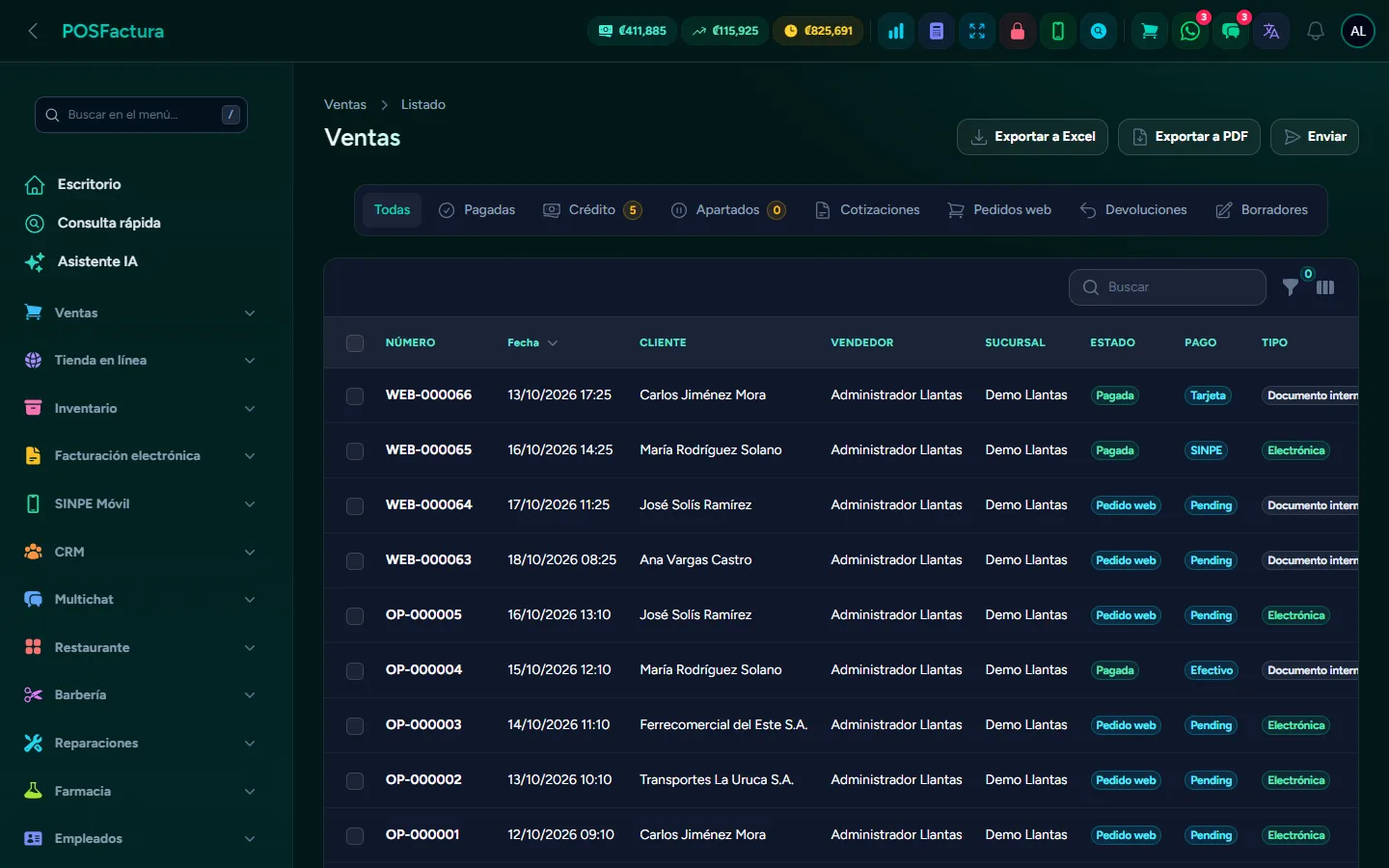The width and height of the screenshot is (1389, 868).
Task: Tick the checkbox for OP-000005 row
Action: point(355,615)
